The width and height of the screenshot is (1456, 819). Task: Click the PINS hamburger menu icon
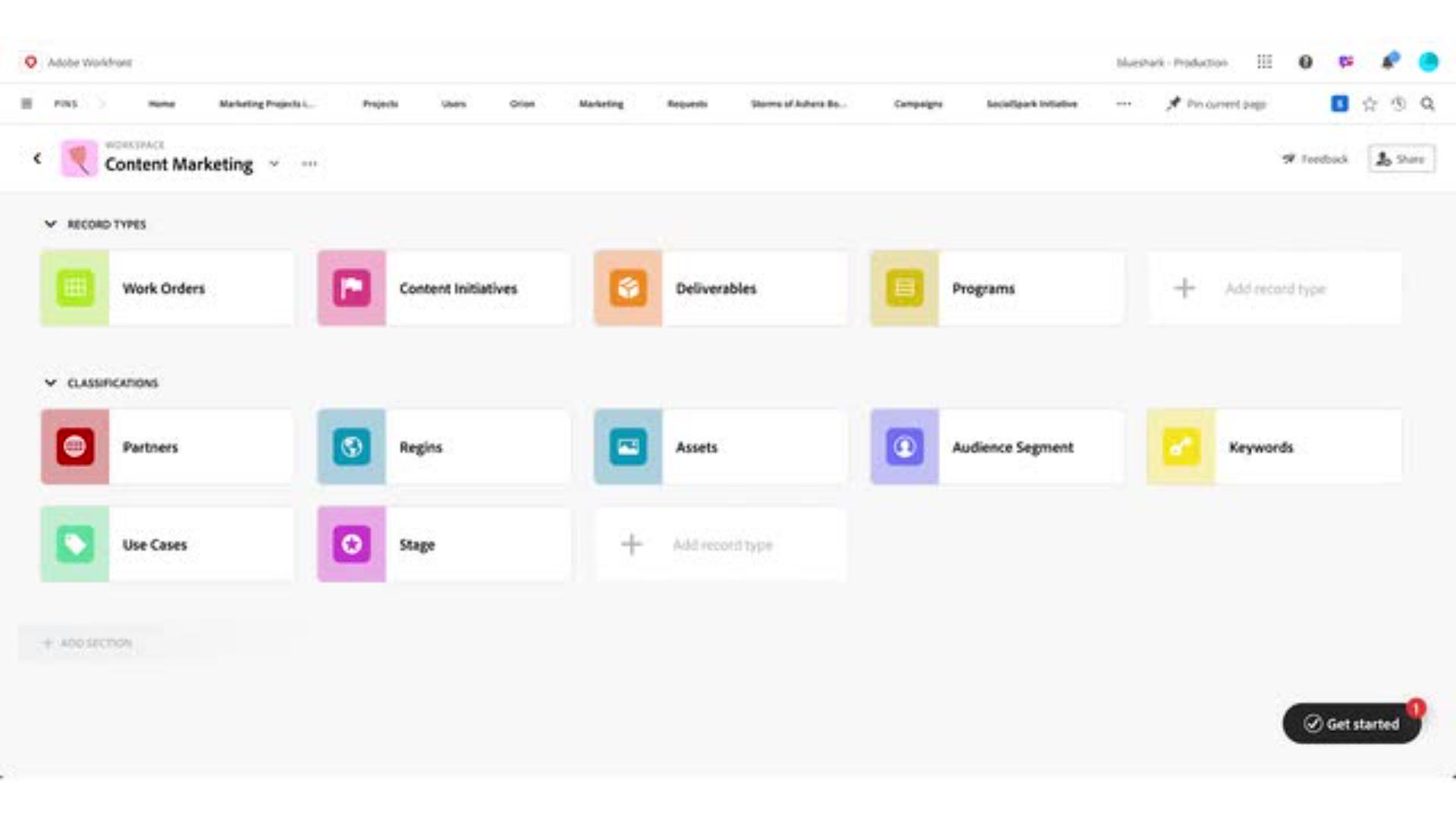click(27, 103)
